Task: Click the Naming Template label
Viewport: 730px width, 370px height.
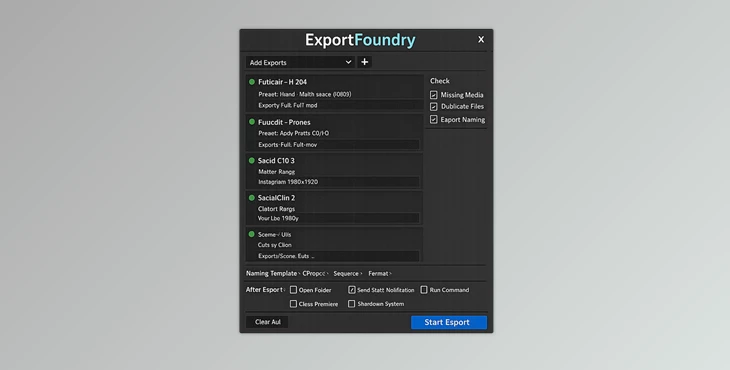Action: pos(271,273)
